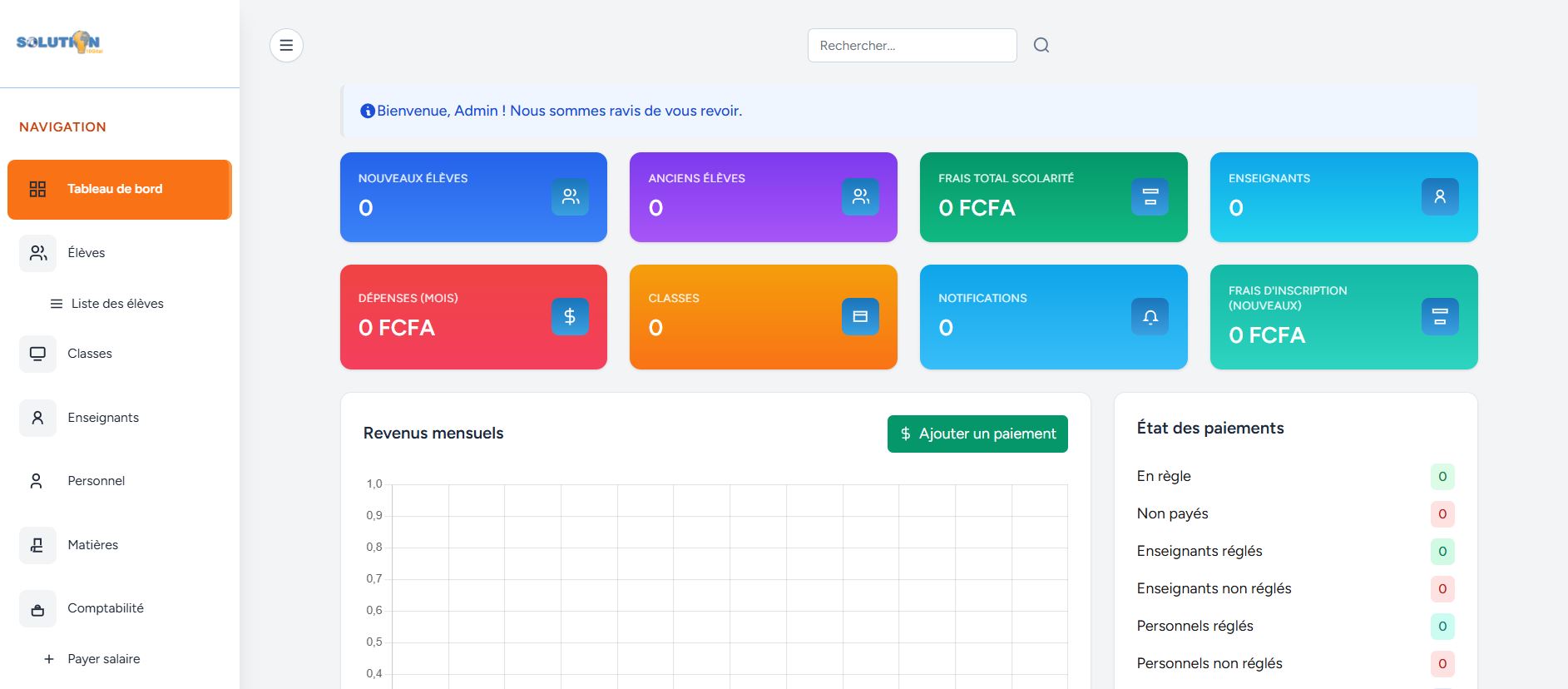This screenshot has height=689, width=1568.
Task: Click the dollar icon on Dépenses card
Action: click(570, 317)
